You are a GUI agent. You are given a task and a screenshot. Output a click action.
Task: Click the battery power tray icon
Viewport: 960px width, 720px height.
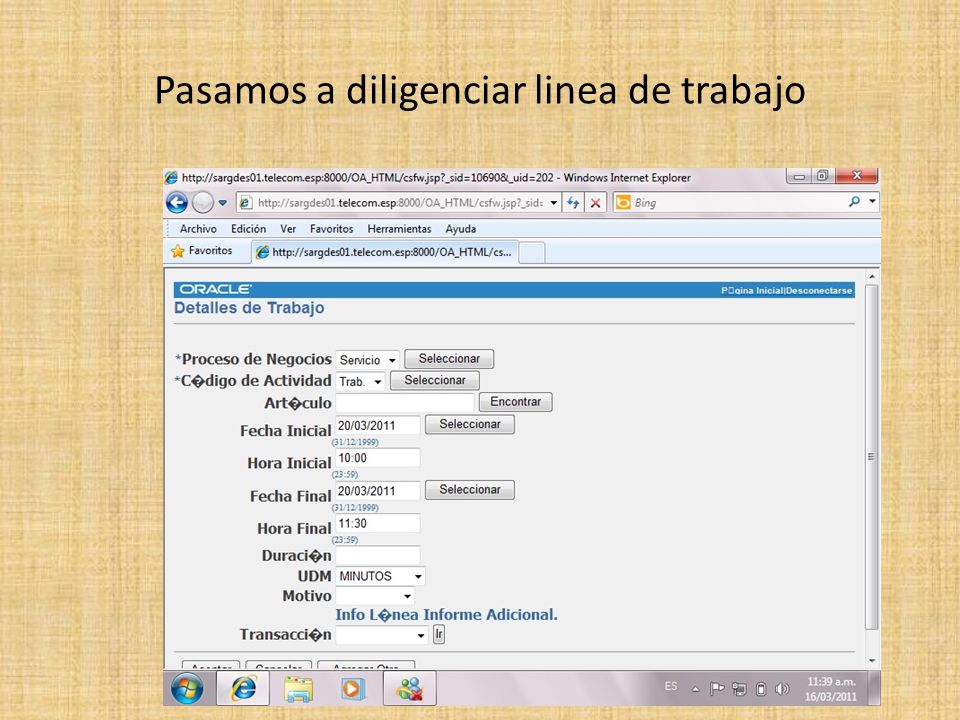(761, 689)
